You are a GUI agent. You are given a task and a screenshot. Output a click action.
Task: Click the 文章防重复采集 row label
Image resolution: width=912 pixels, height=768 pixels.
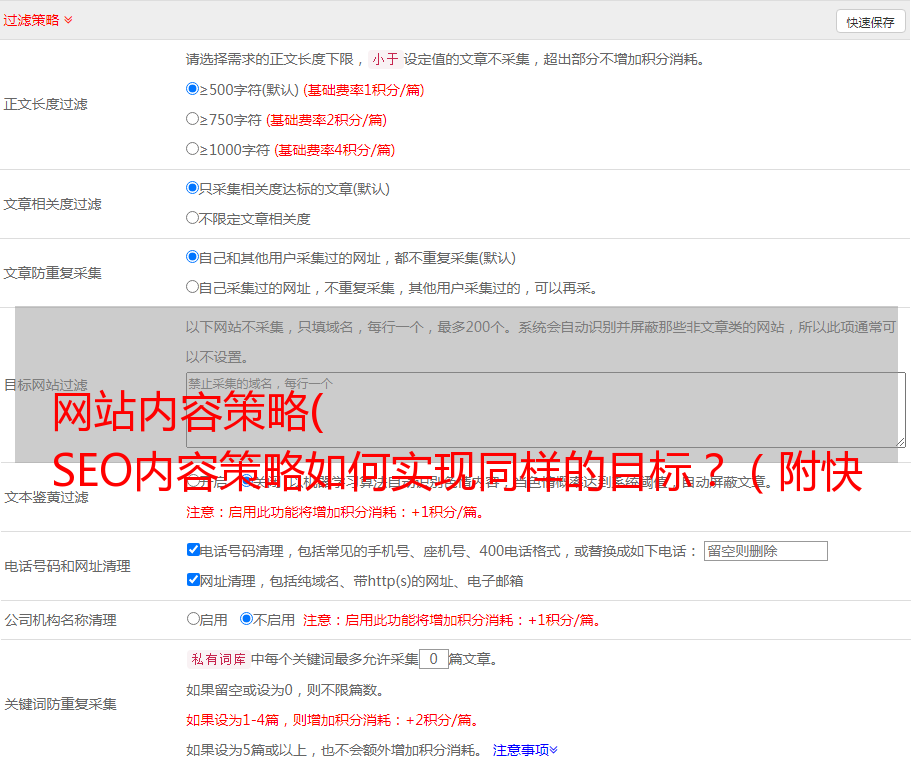[52, 273]
